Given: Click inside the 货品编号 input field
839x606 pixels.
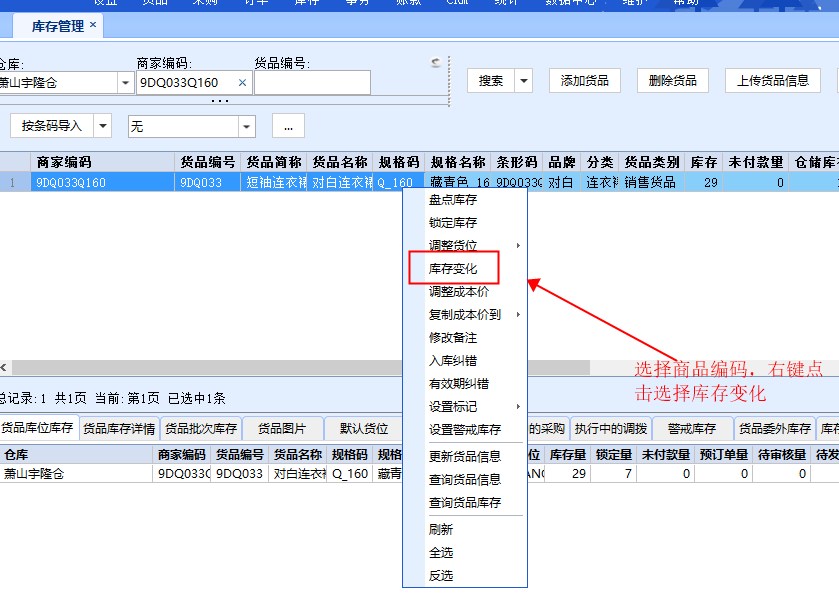Looking at the screenshot, I should pyautogui.click(x=312, y=83).
